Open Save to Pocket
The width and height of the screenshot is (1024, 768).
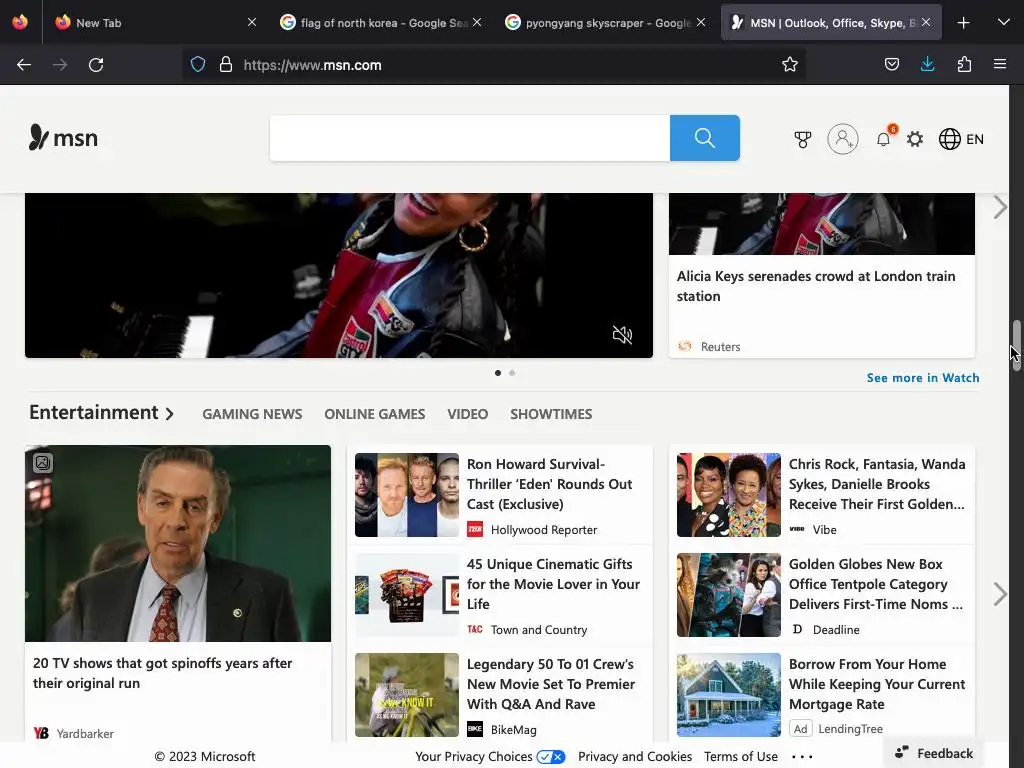click(891, 65)
